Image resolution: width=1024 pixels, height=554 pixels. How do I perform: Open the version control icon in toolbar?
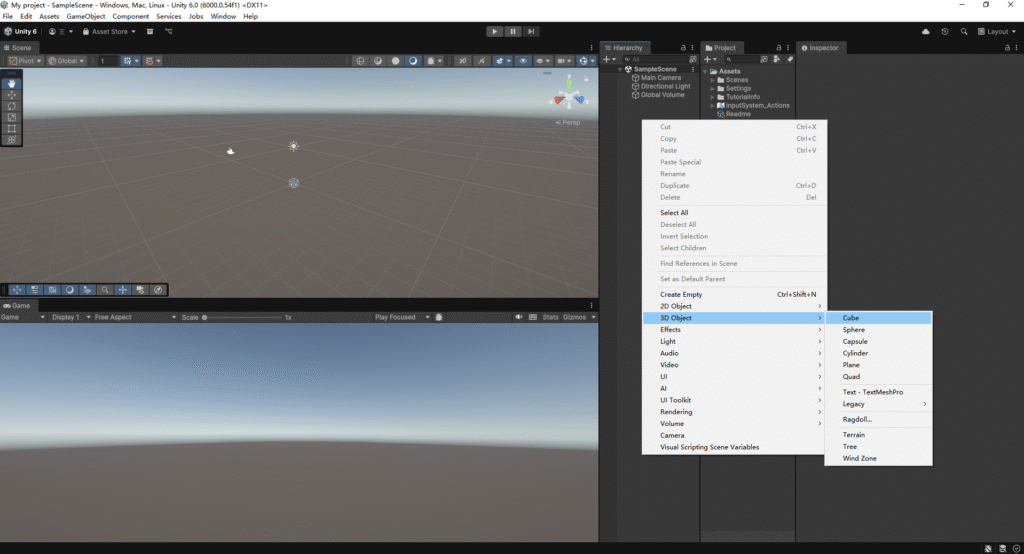click(x=168, y=31)
